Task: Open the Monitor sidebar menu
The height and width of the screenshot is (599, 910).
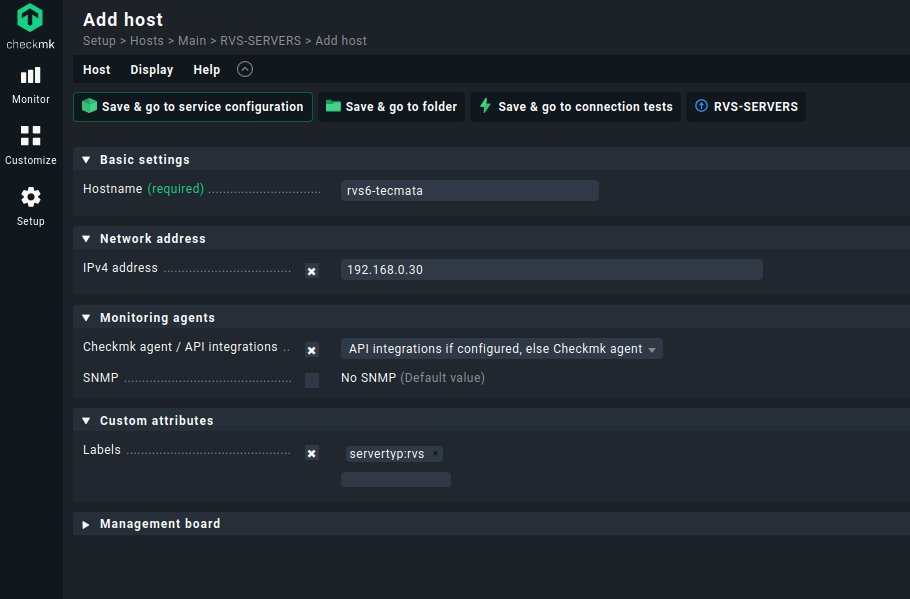Action: 31,84
